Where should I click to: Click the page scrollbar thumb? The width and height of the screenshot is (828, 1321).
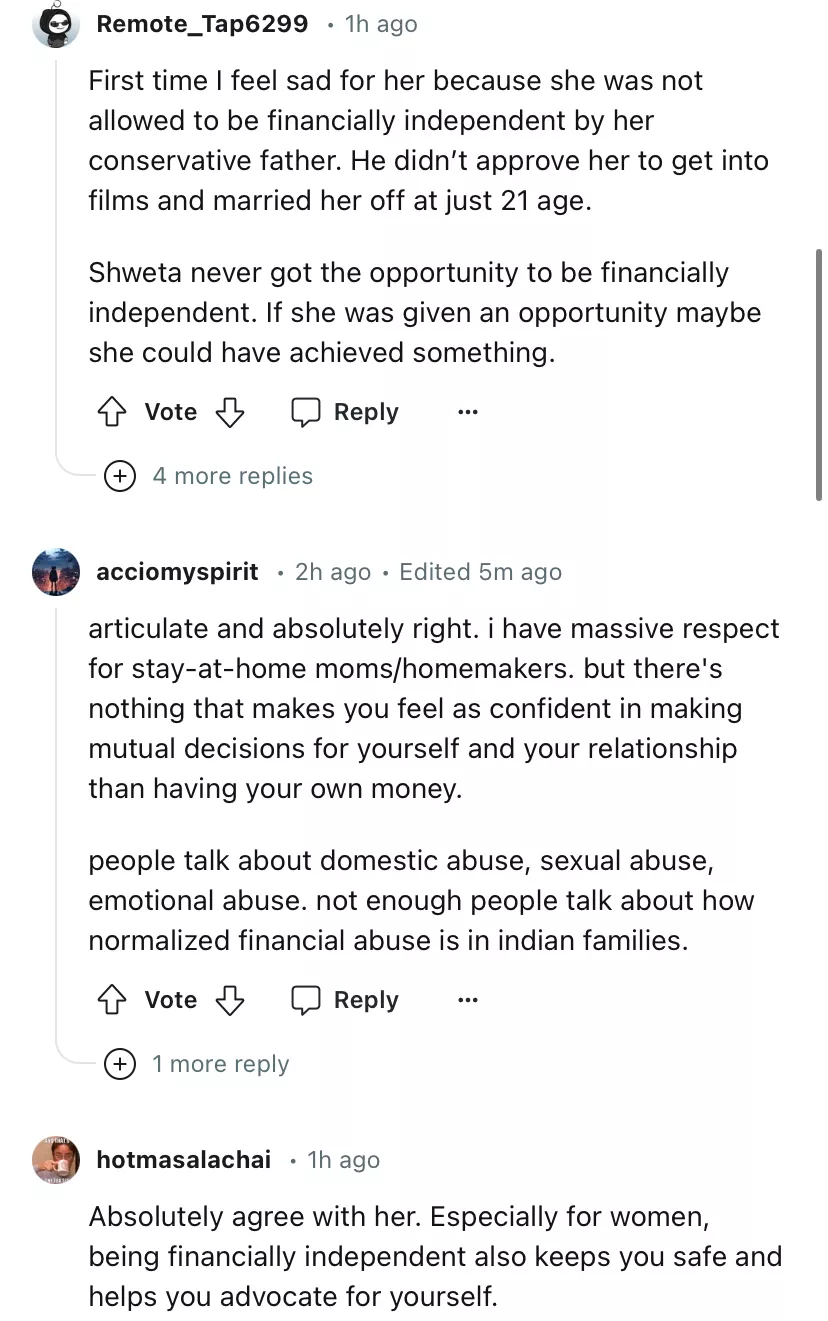819,375
